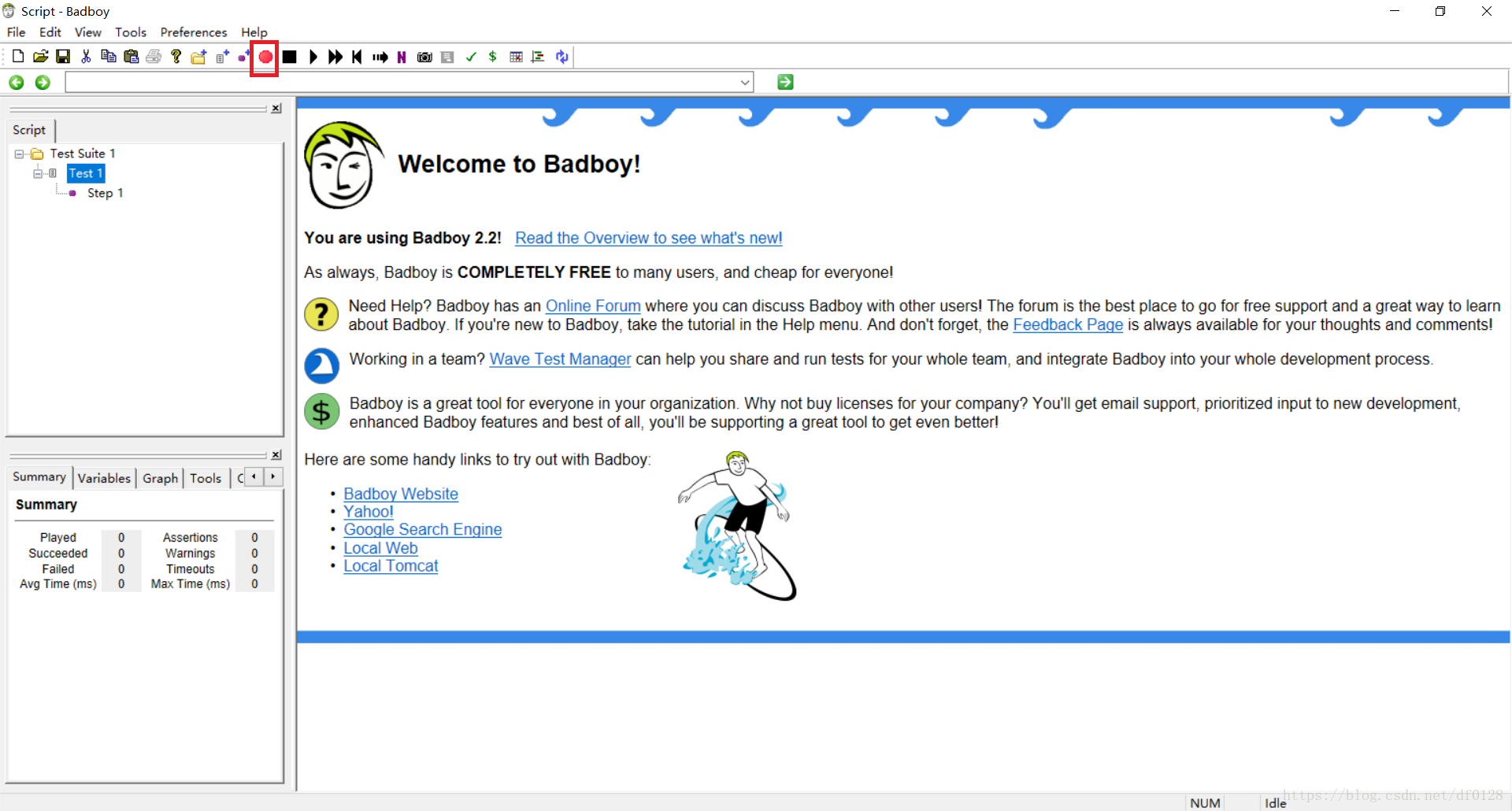
Task: Open the Wave Test Manager link
Action: (x=560, y=359)
